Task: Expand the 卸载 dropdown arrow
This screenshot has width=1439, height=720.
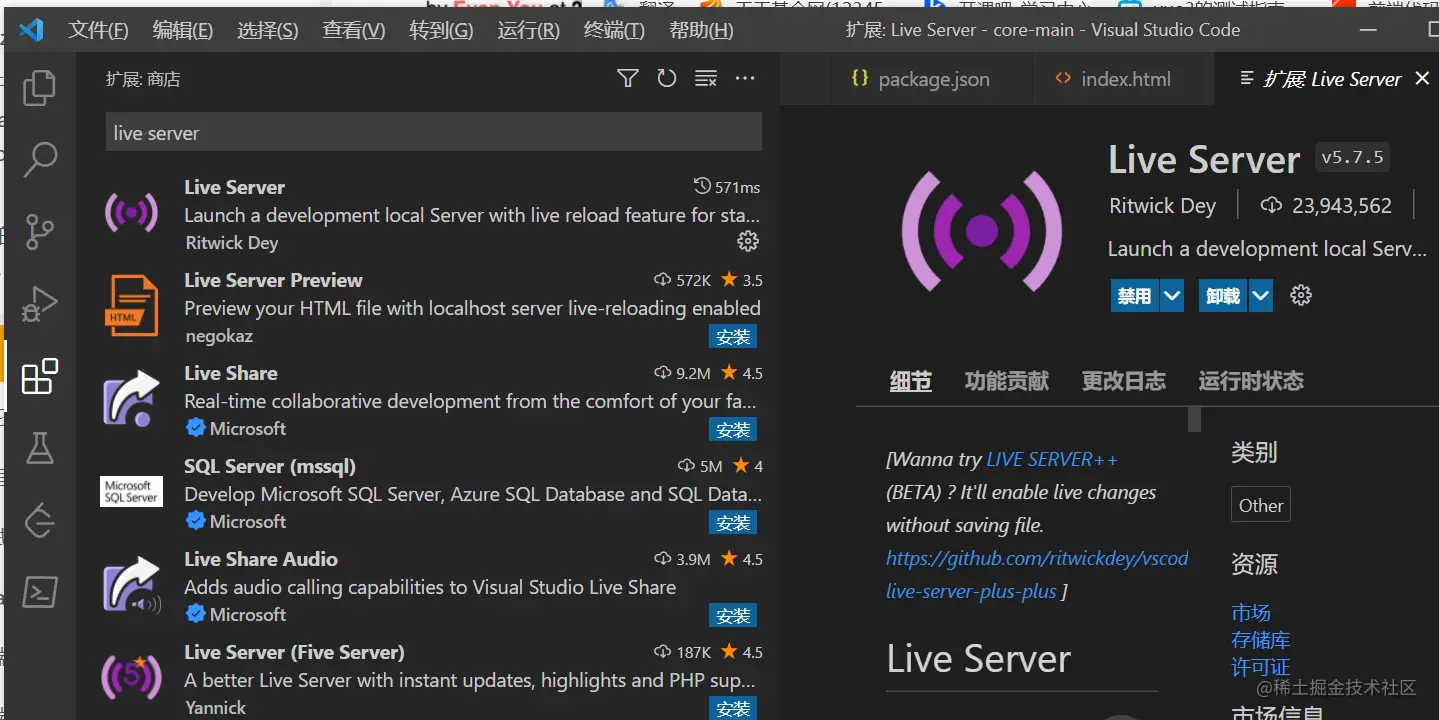Action: (x=1261, y=296)
